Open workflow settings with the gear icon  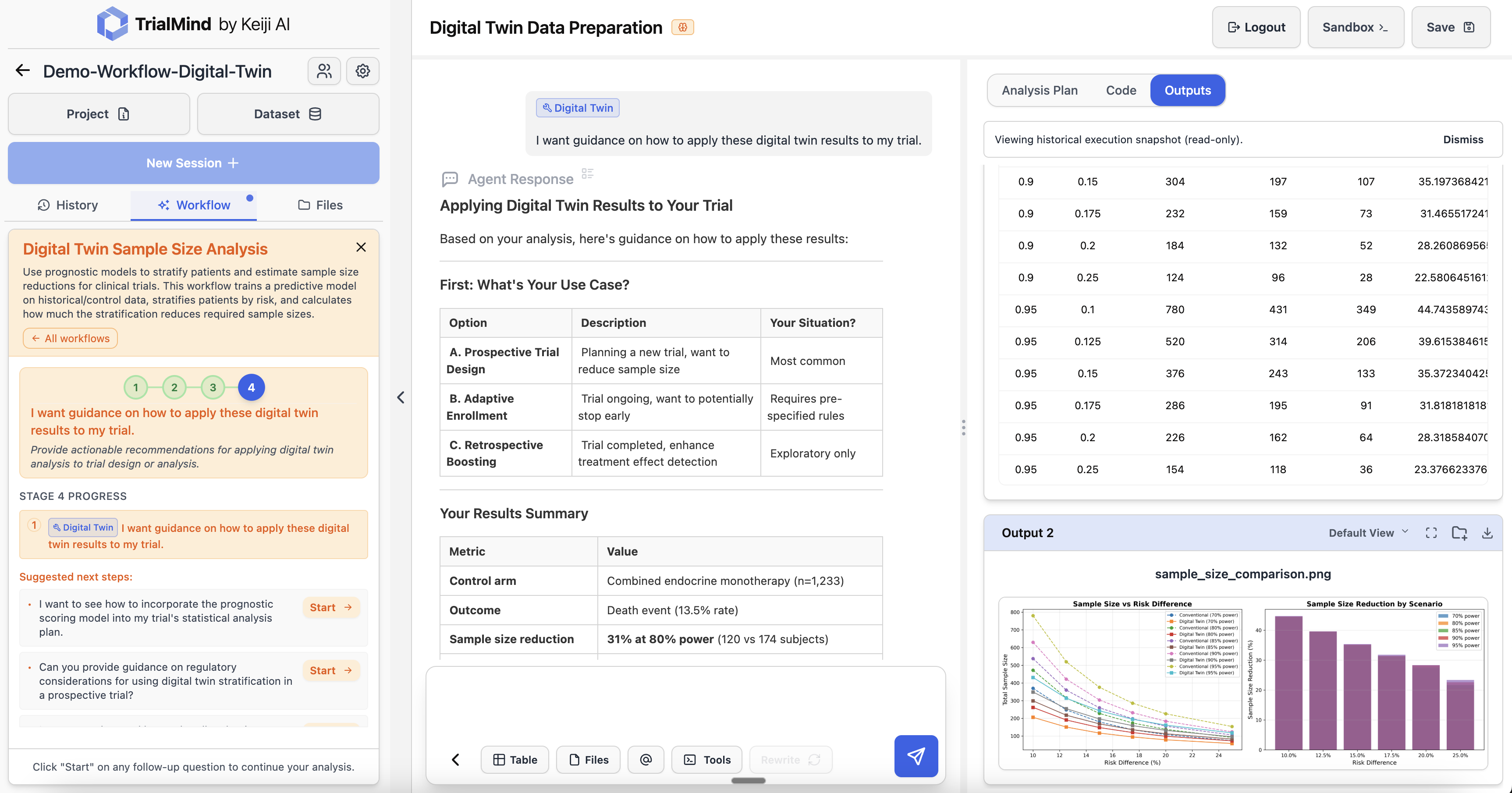[363, 71]
